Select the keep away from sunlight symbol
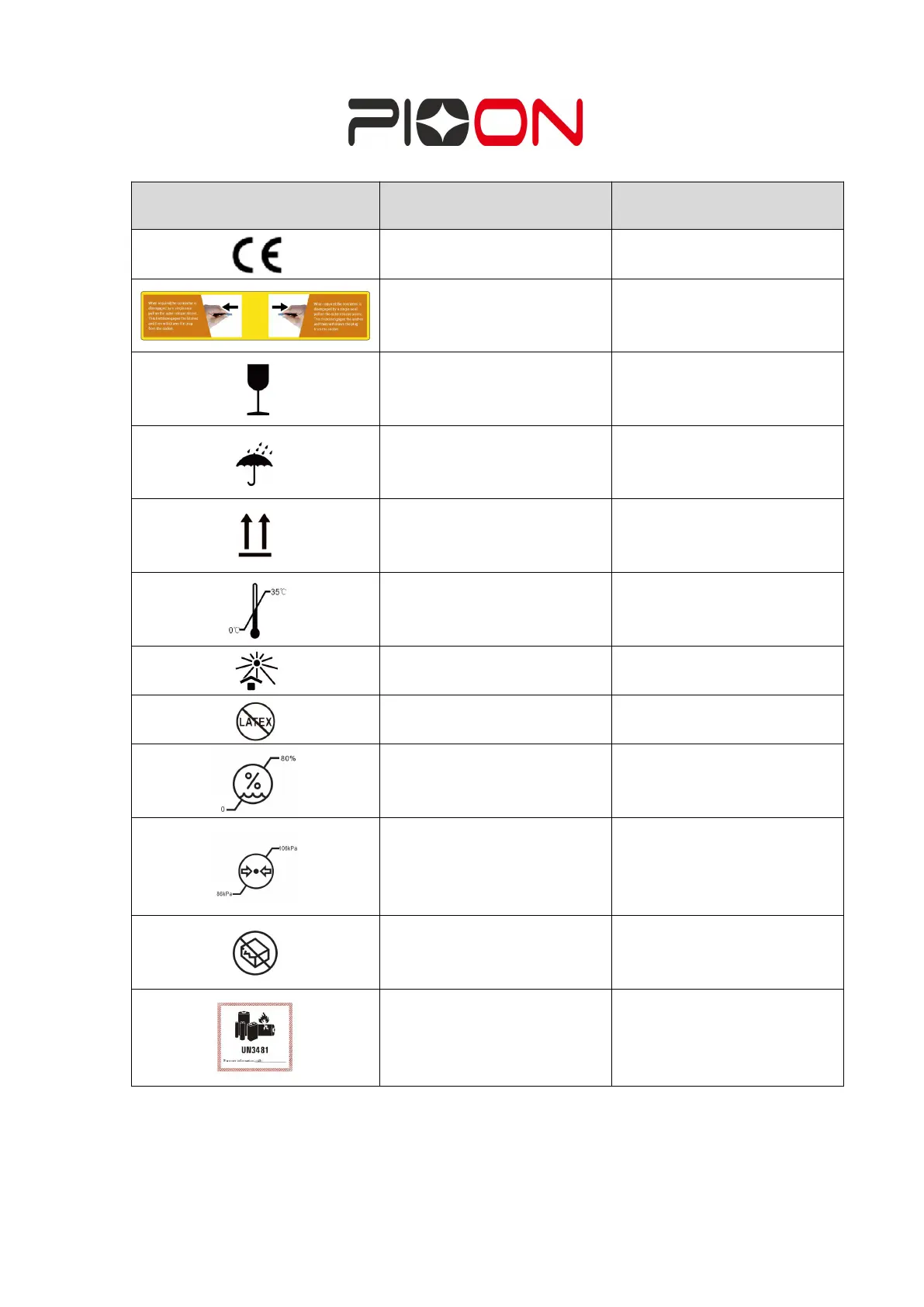The image size is (924, 1307). click(256, 671)
